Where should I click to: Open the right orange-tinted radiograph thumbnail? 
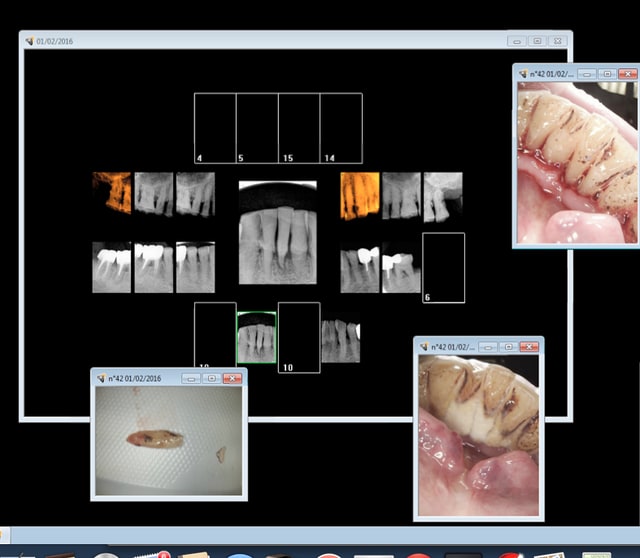[359, 195]
